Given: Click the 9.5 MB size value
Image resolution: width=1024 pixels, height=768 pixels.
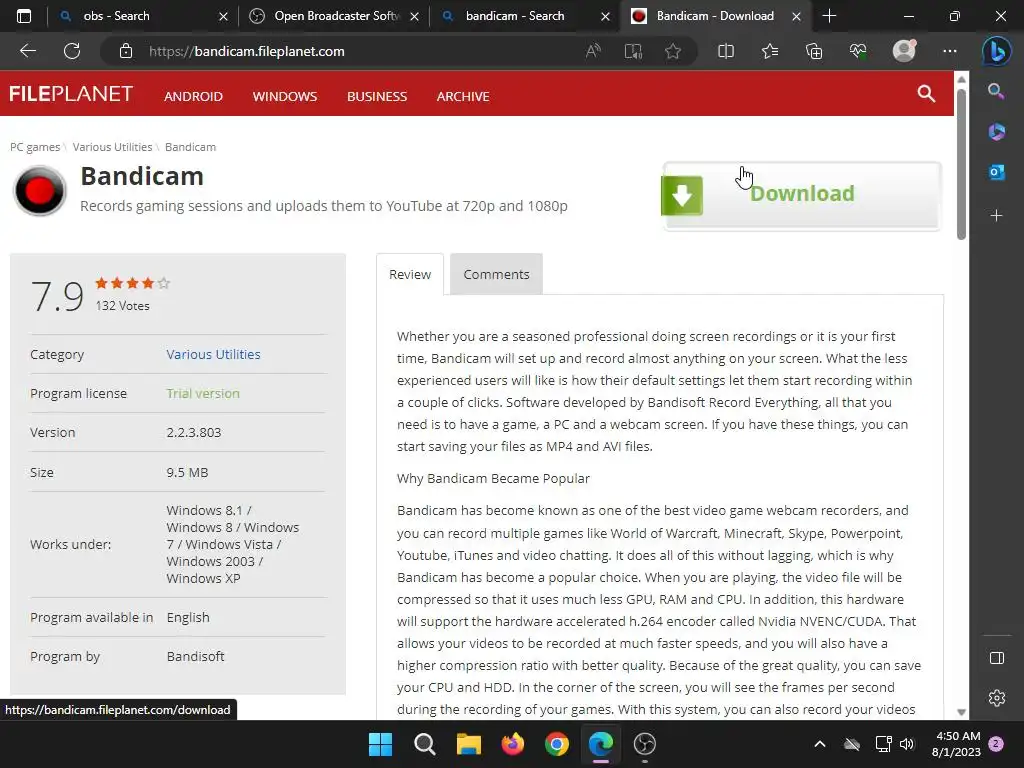Looking at the screenshot, I should tap(187, 472).
